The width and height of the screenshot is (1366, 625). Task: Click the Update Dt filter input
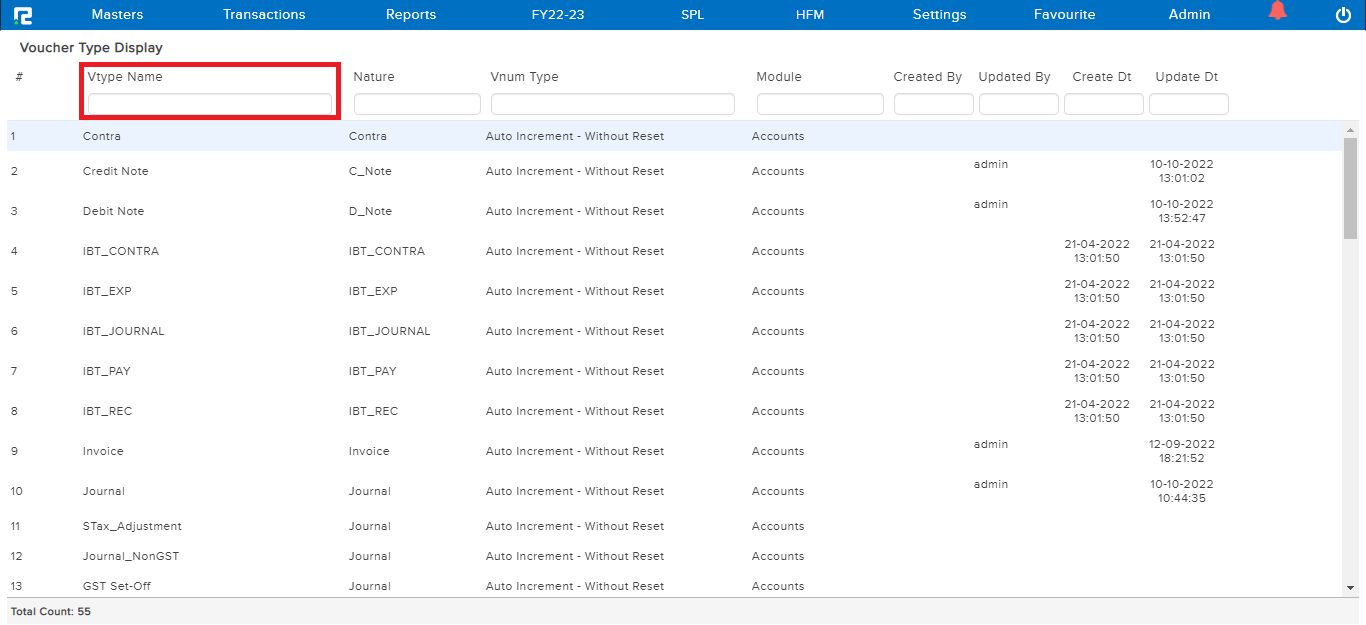1188,103
